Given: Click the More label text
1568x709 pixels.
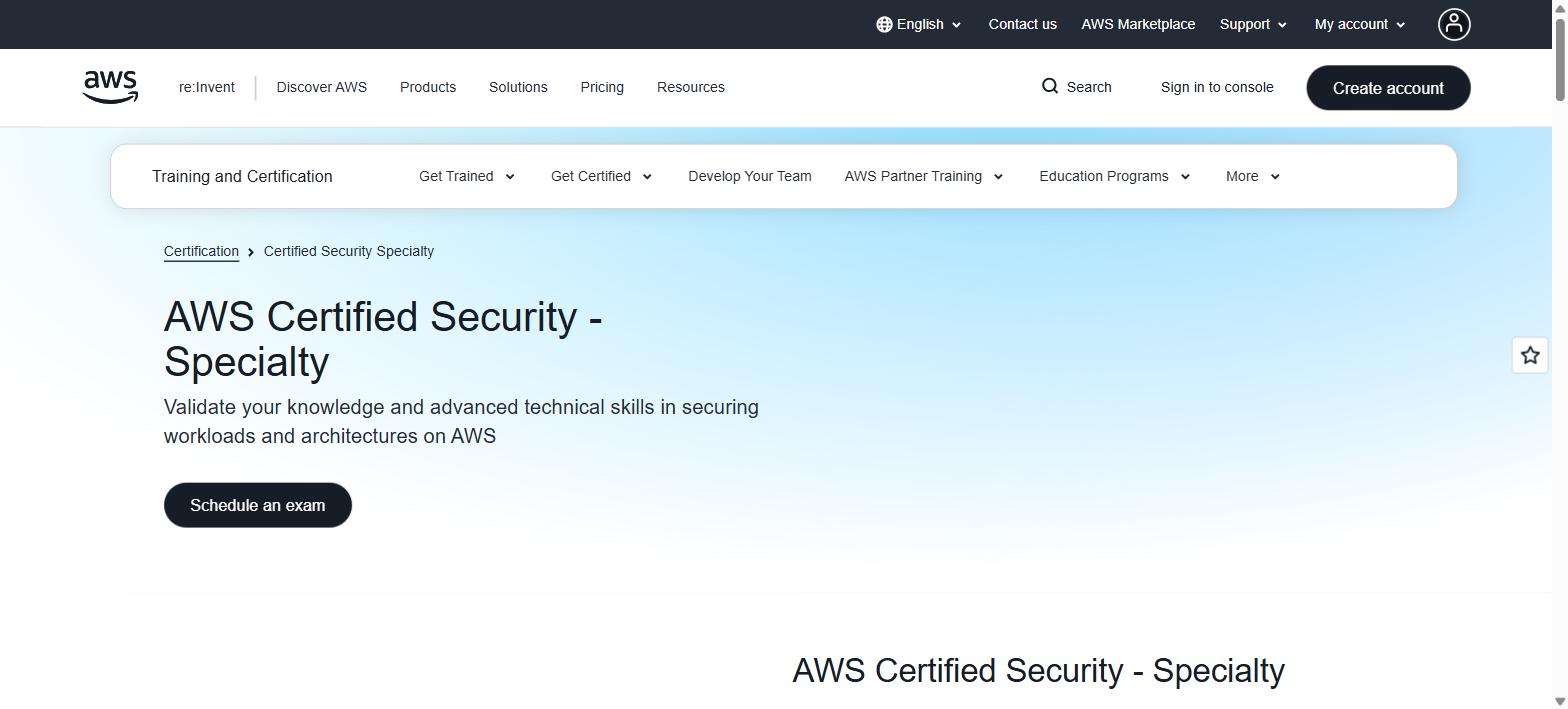Looking at the screenshot, I should (x=1242, y=176).
